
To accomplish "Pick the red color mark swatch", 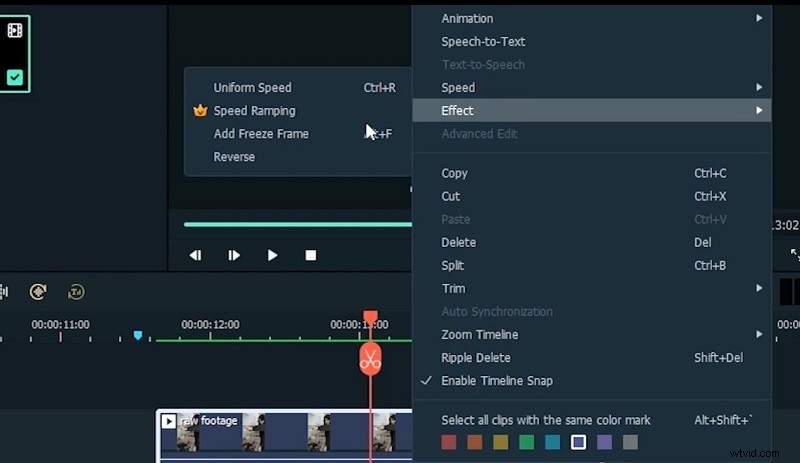I will click(450, 442).
